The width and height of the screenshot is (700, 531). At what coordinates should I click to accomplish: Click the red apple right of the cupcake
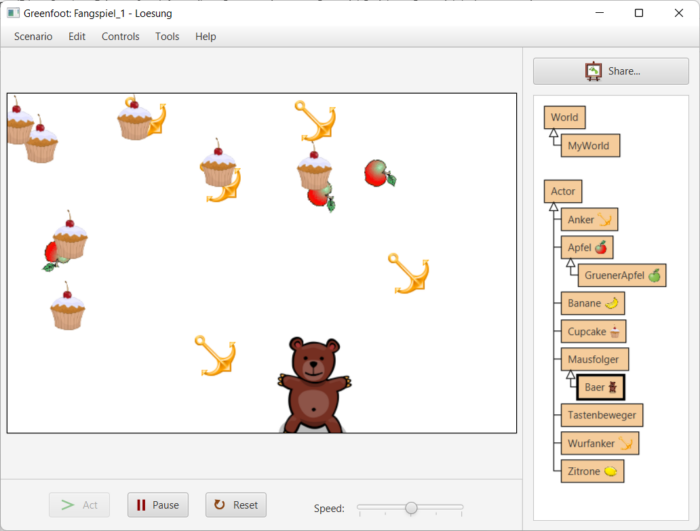pos(379,173)
